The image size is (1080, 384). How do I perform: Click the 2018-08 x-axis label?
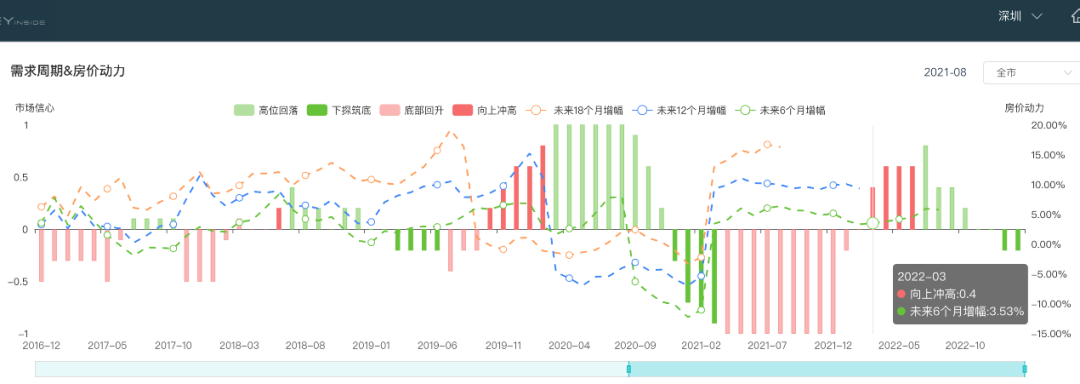(305, 345)
